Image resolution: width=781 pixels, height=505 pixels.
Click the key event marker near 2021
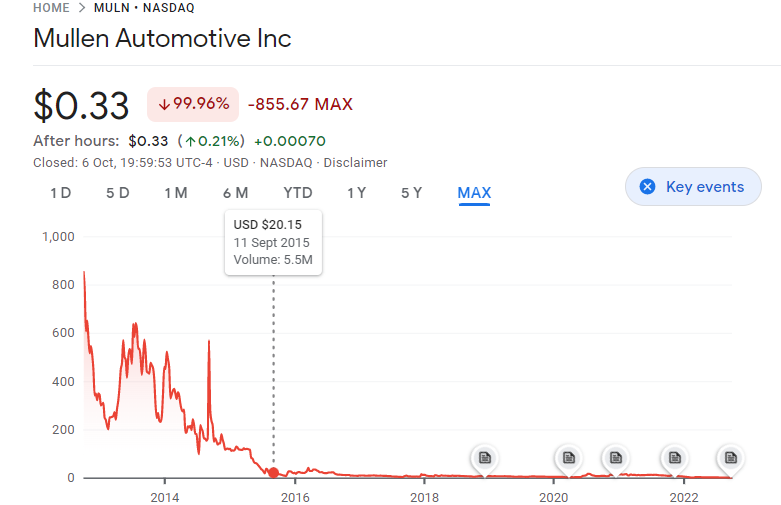[615, 458]
